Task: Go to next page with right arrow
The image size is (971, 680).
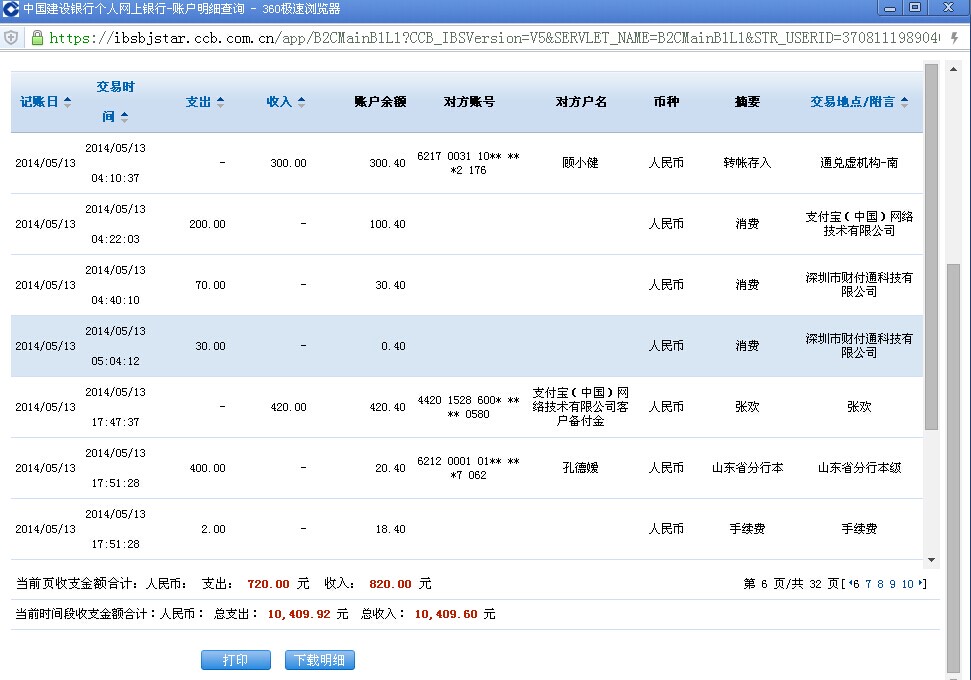Action: click(921, 584)
